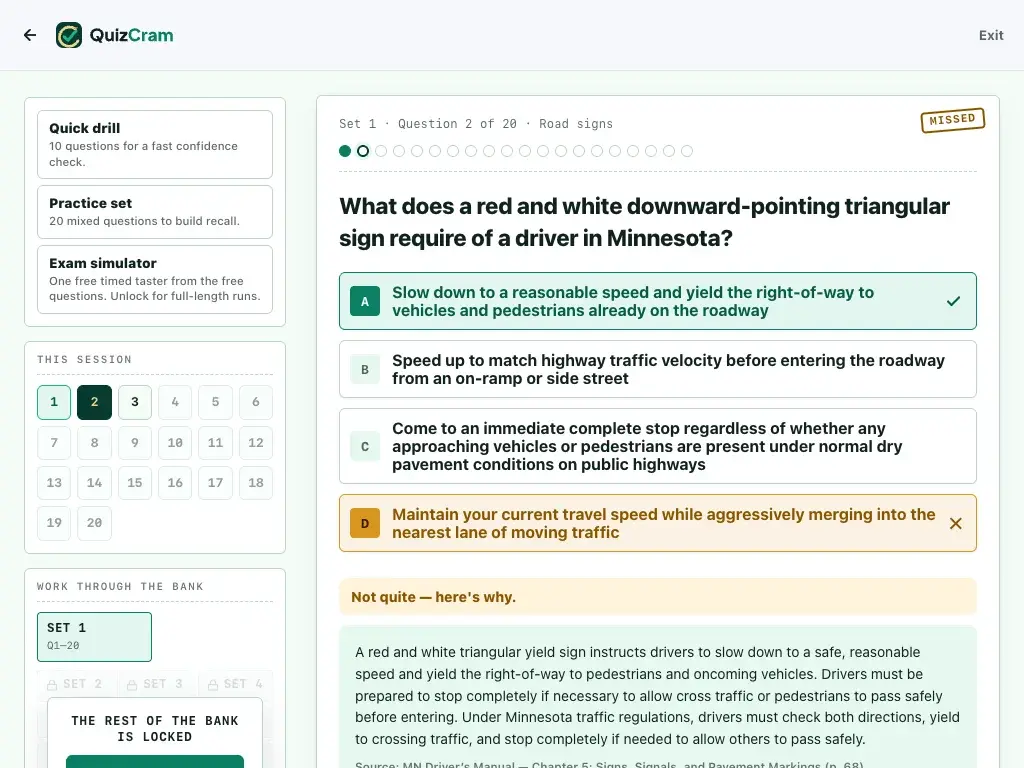Select answer A about yielding right-of-way
This screenshot has height=768, width=1024.
[x=658, y=301]
